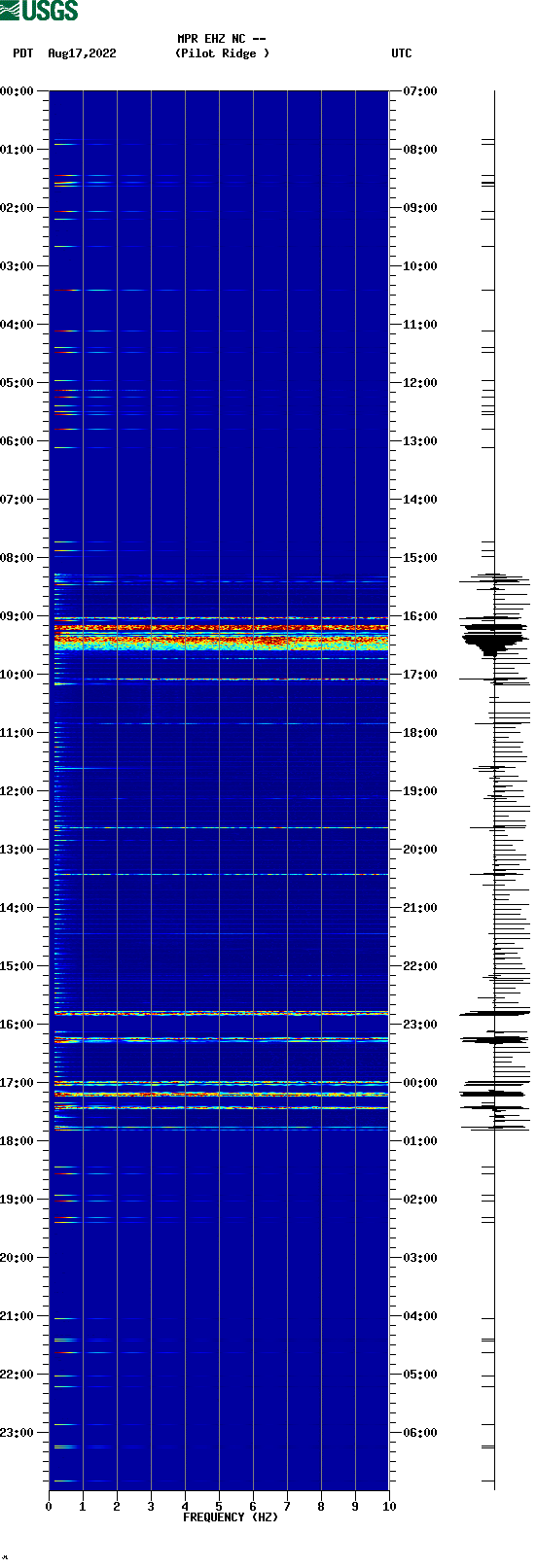Click the '(Pilot Ridge )' label

tap(222, 53)
